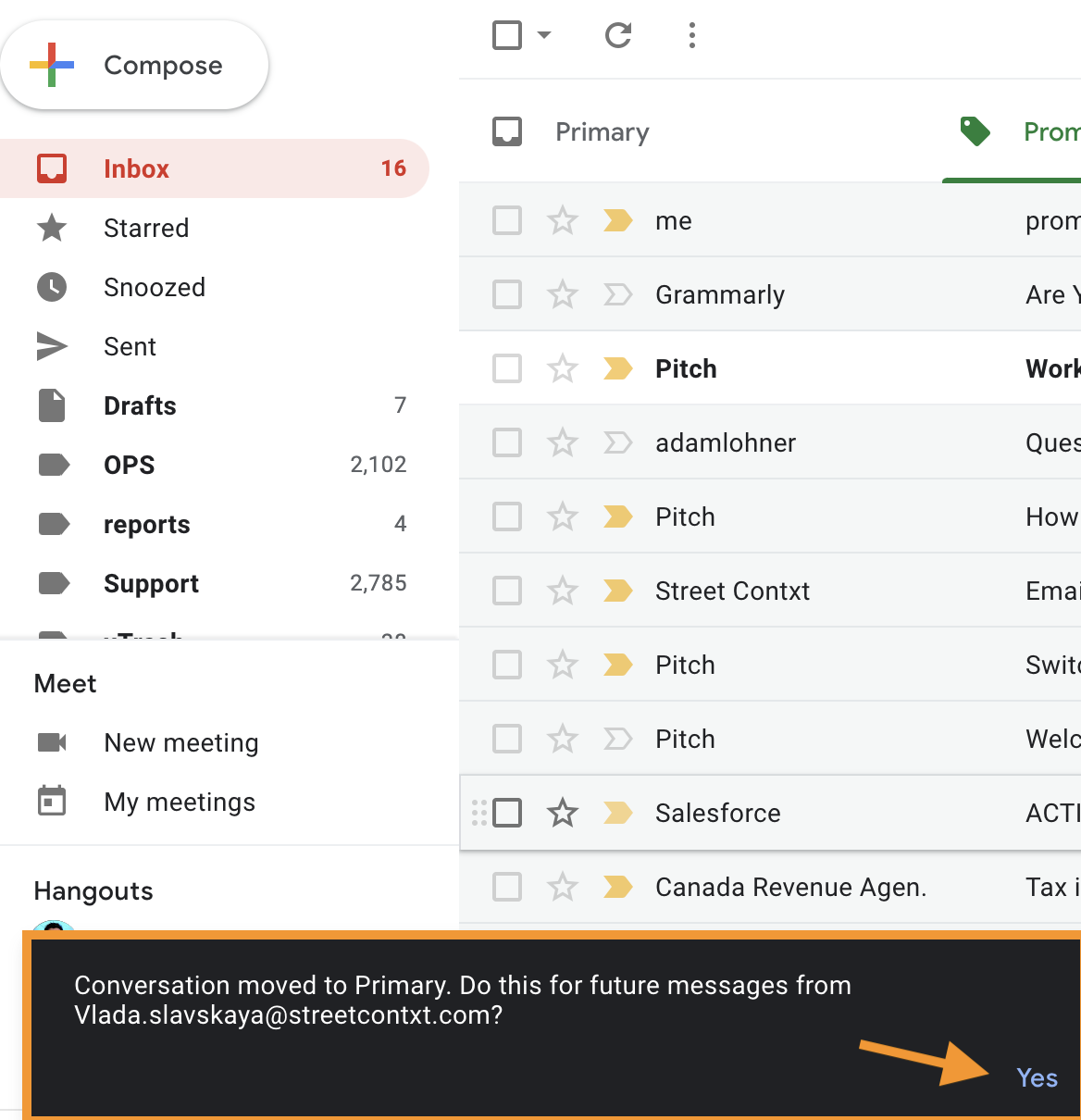The width and height of the screenshot is (1081, 1120).
Task: Tick the select-all checkbox in the toolbar
Action: click(507, 35)
